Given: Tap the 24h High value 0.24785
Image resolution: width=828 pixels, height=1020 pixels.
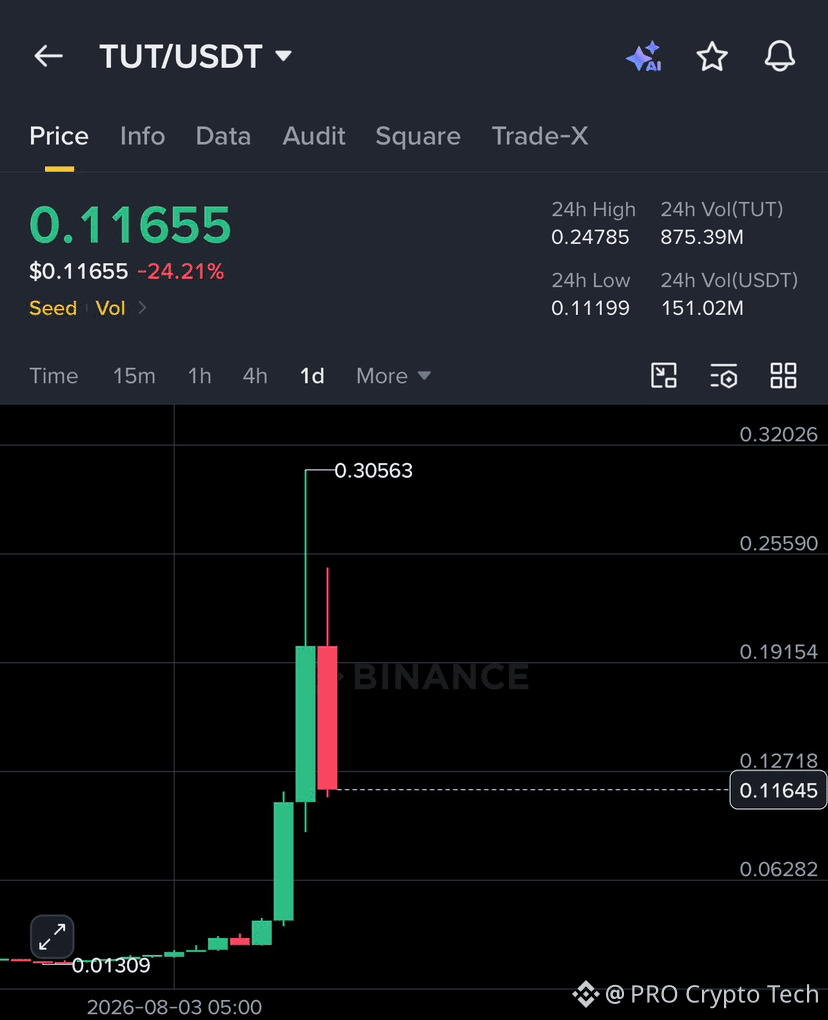Looking at the screenshot, I should pyautogui.click(x=590, y=237).
